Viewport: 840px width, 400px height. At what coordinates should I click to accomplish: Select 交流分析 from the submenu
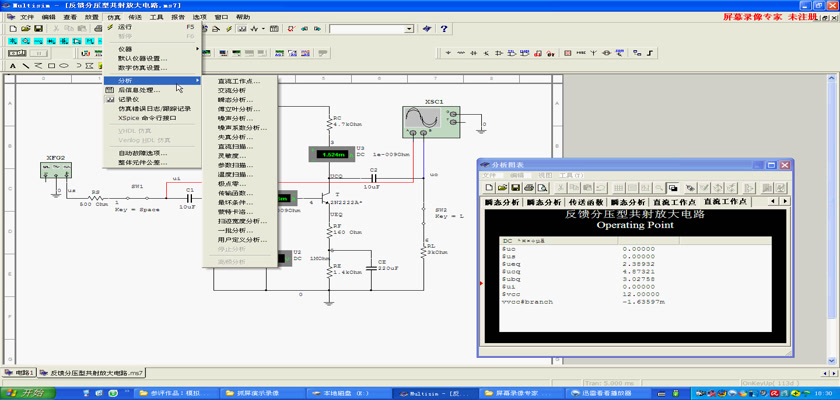coord(239,90)
